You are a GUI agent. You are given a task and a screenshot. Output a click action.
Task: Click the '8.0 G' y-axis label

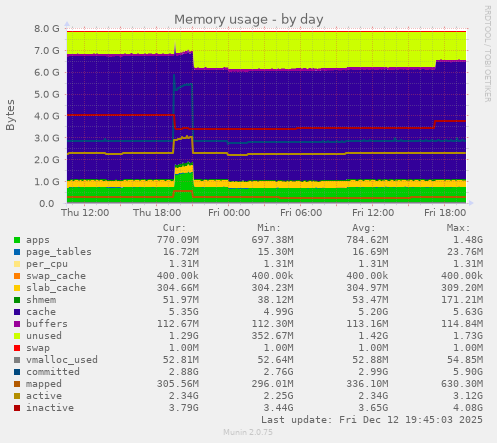[47, 29]
